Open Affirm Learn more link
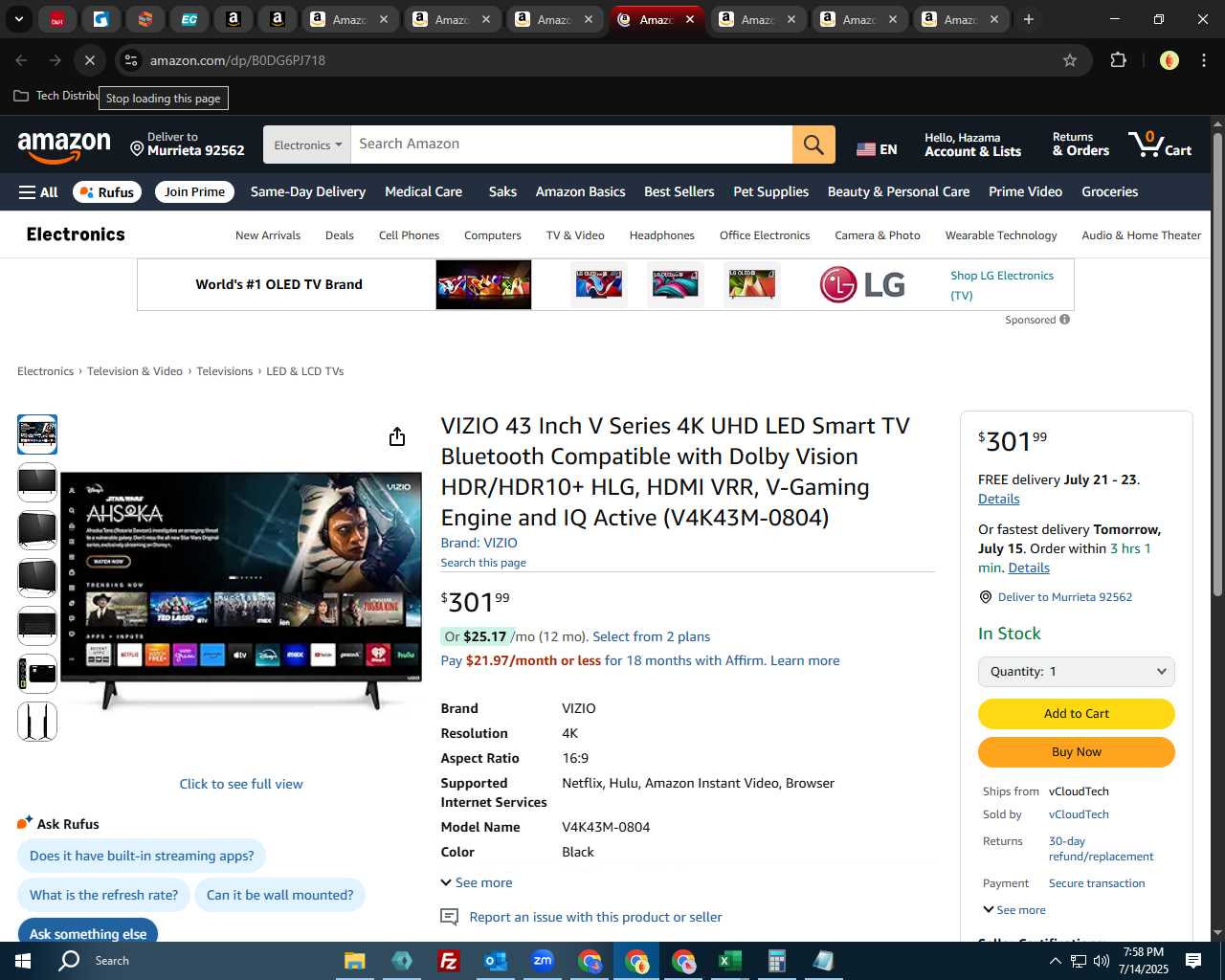 pyautogui.click(x=805, y=660)
